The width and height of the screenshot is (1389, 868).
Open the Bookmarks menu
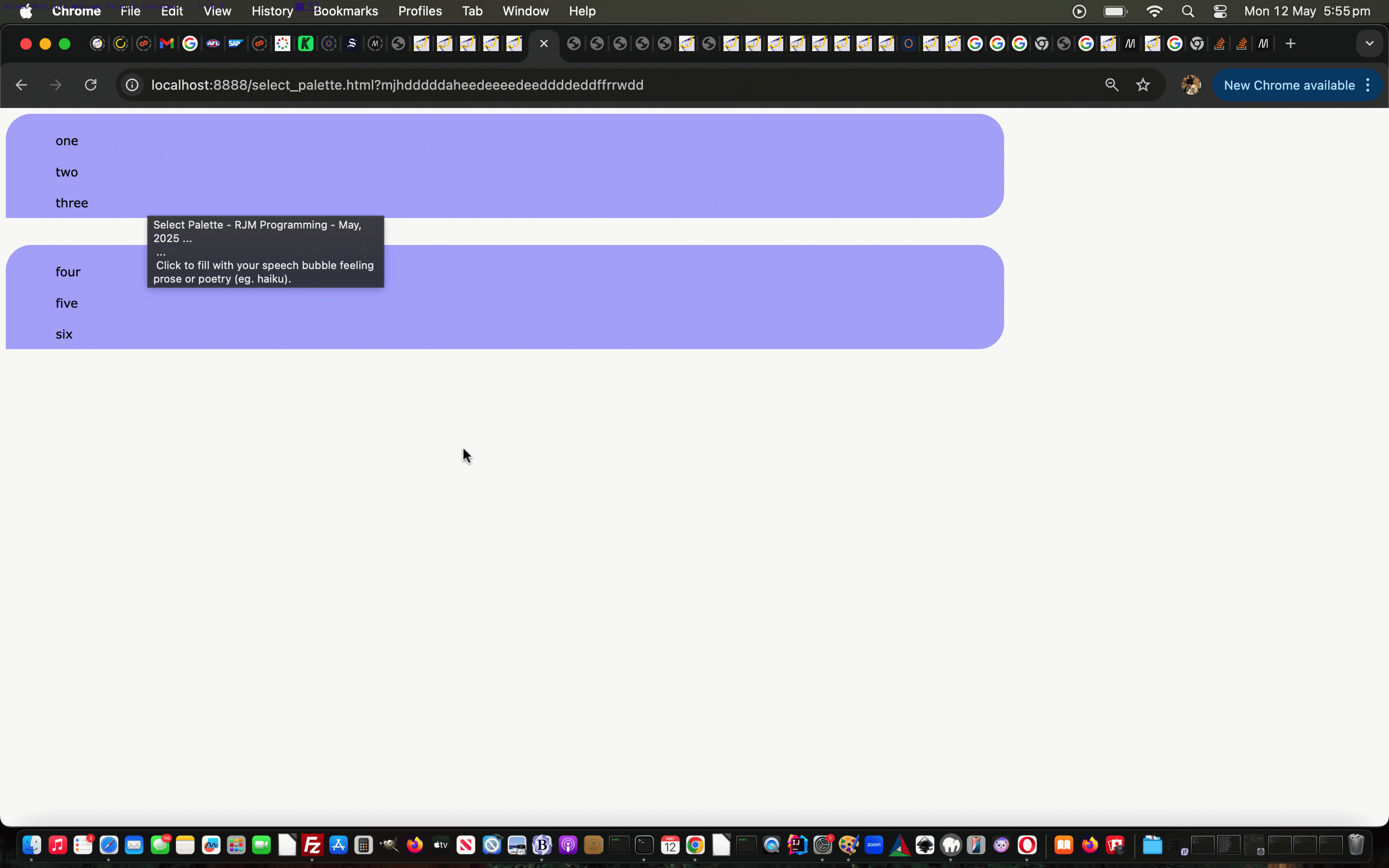[x=345, y=12]
